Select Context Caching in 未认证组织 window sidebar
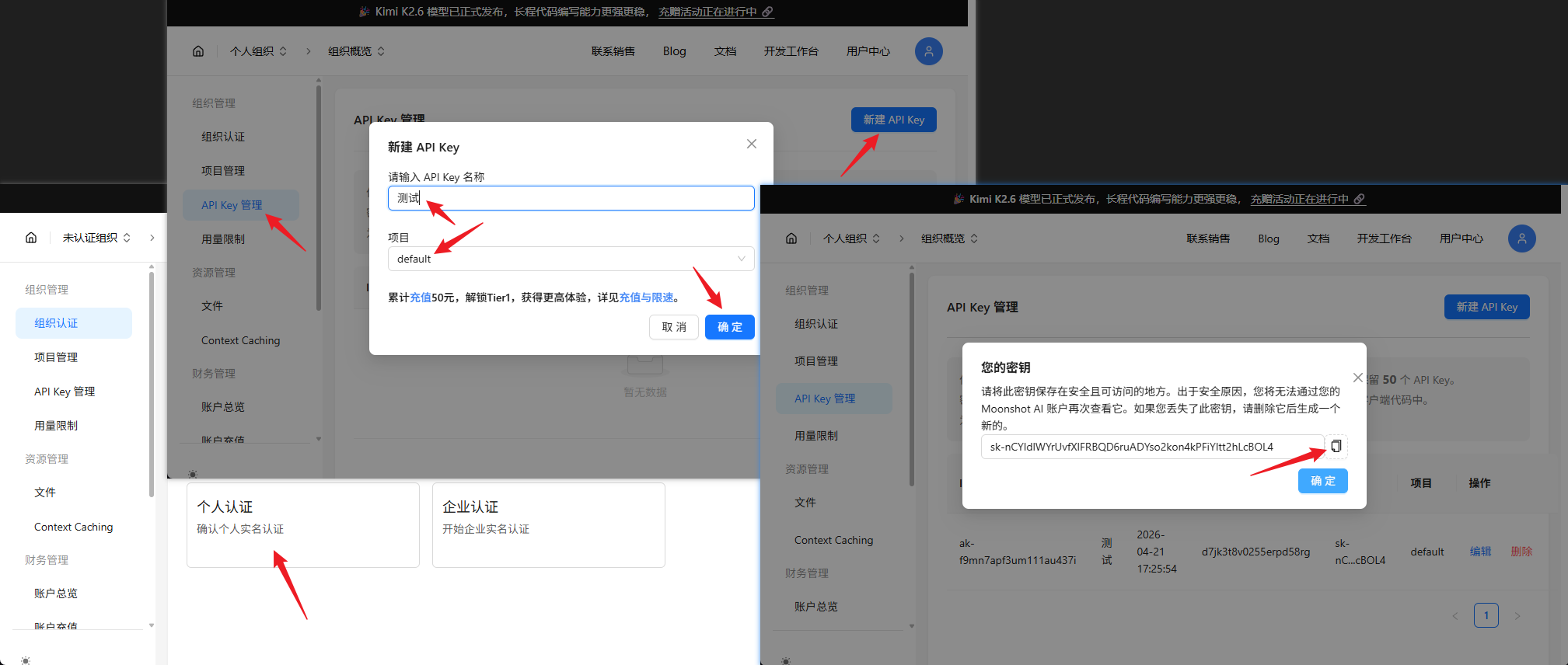 74,527
